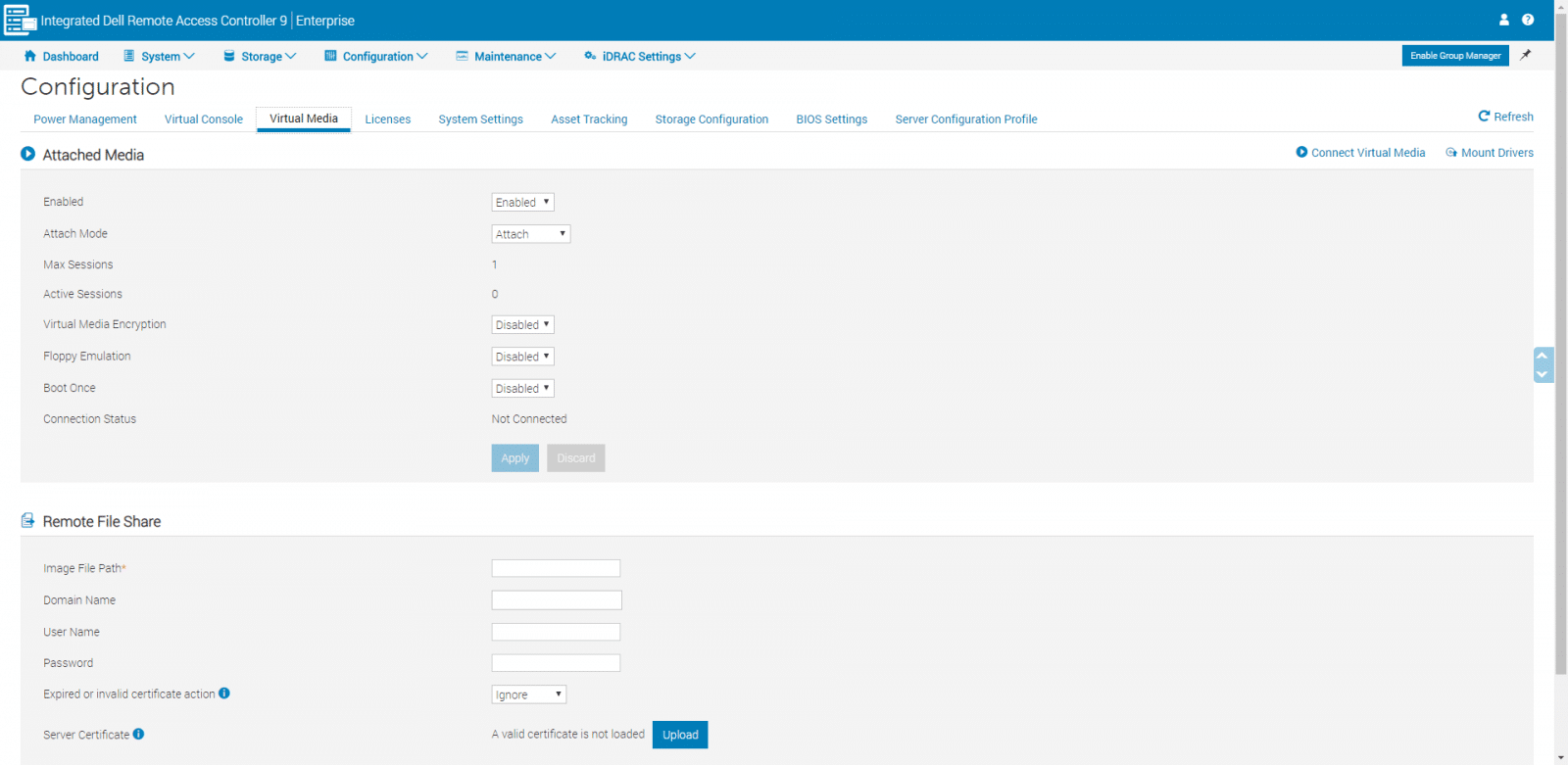
Task: Click the 'Remote File Share' section heading
Action: [102, 521]
